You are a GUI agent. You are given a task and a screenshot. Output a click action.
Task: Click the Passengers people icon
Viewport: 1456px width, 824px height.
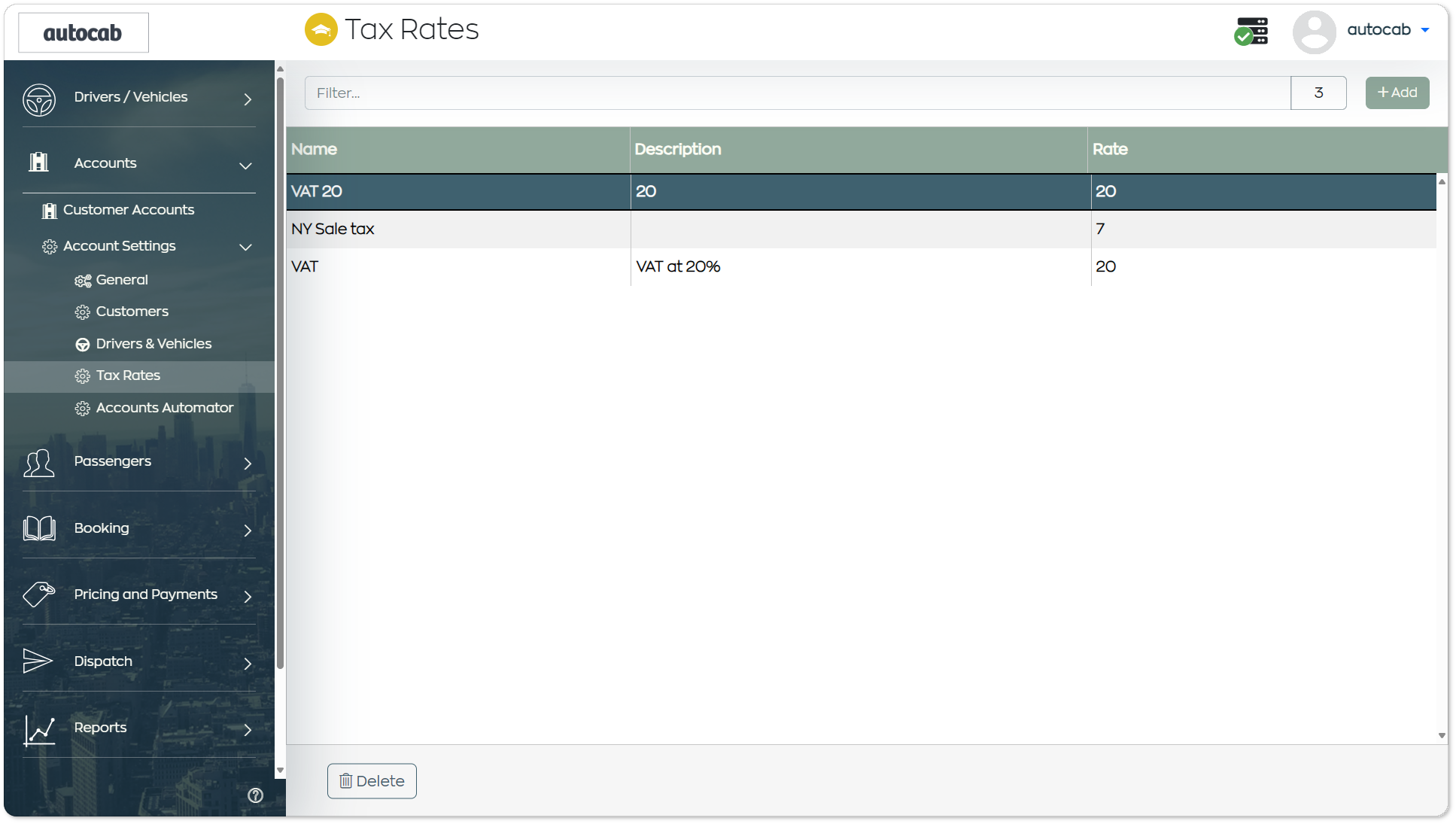click(39, 463)
